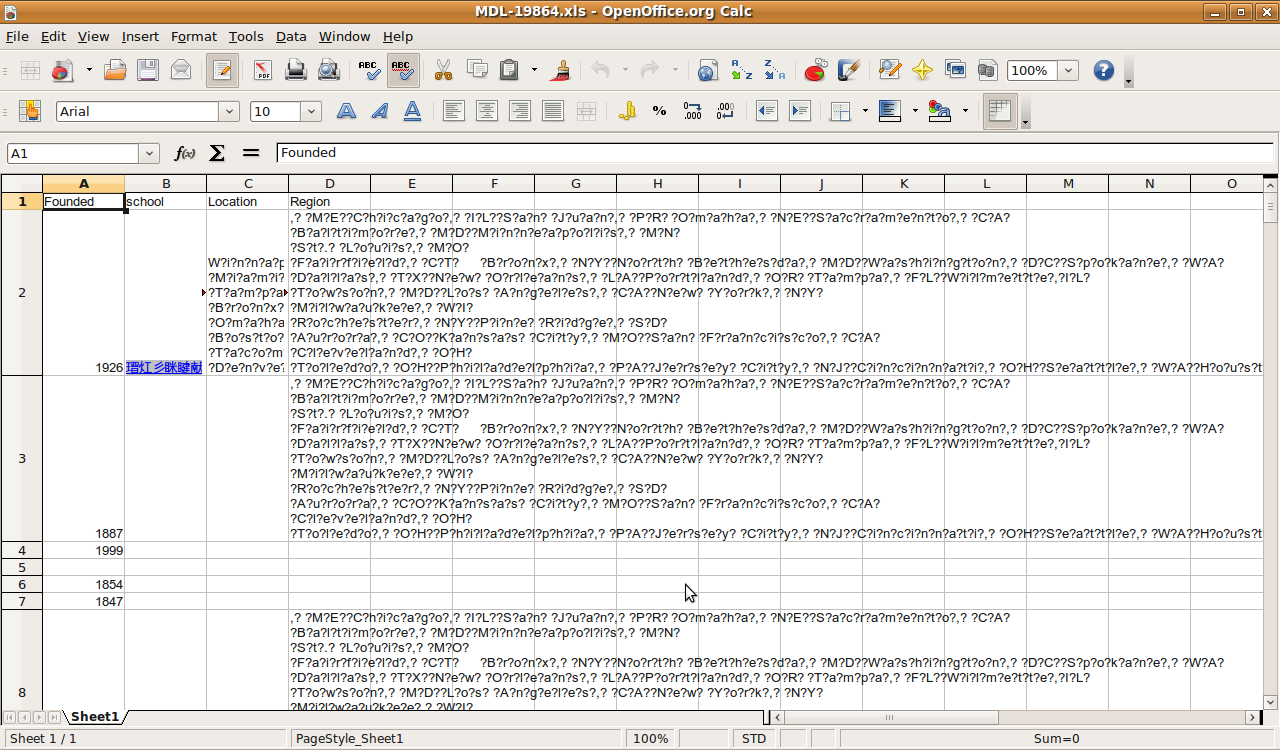Activate the Format Paintbrush
This screenshot has height=750, width=1280.
tap(561, 70)
